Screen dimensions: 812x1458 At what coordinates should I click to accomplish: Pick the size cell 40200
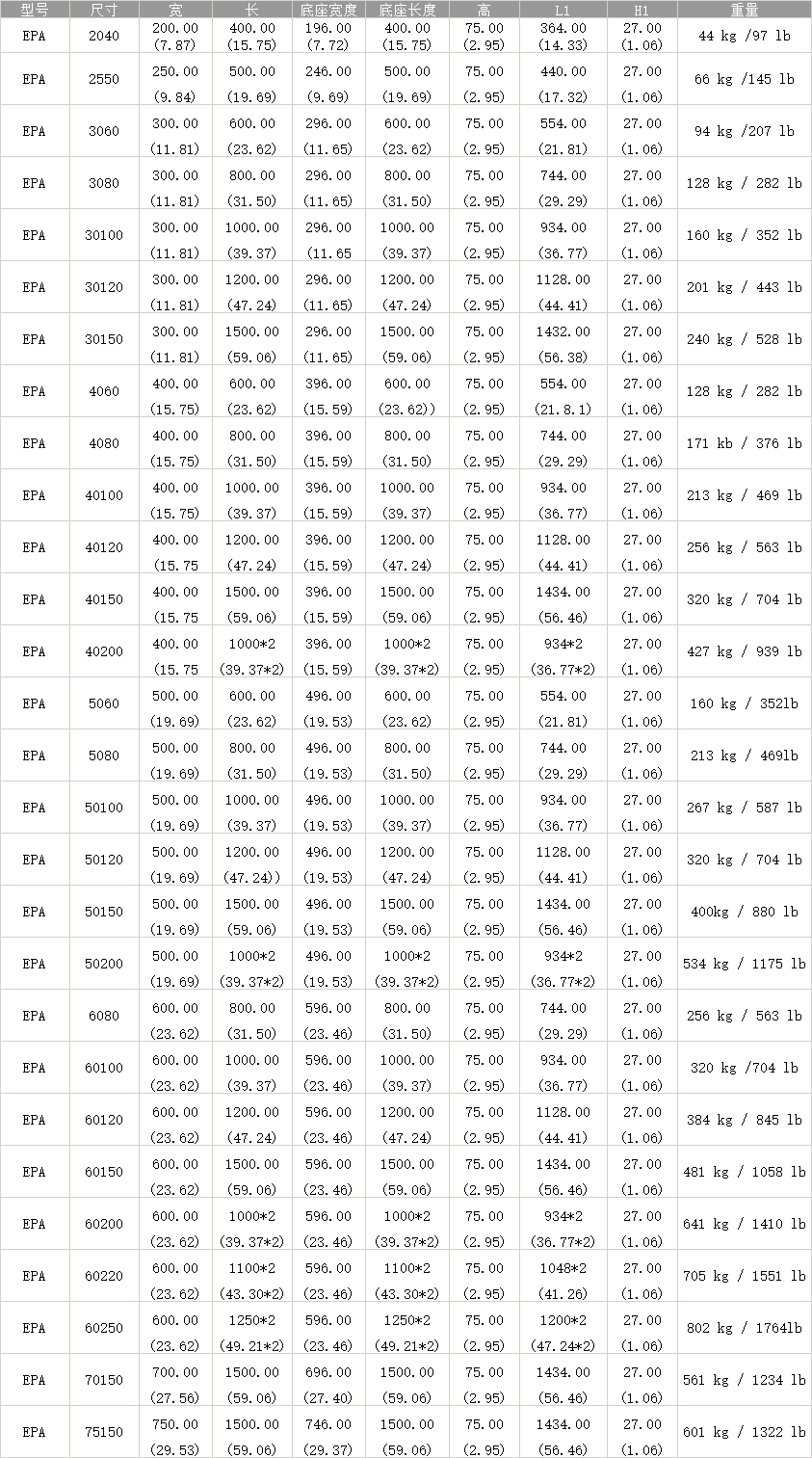click(x=103, y=651)
